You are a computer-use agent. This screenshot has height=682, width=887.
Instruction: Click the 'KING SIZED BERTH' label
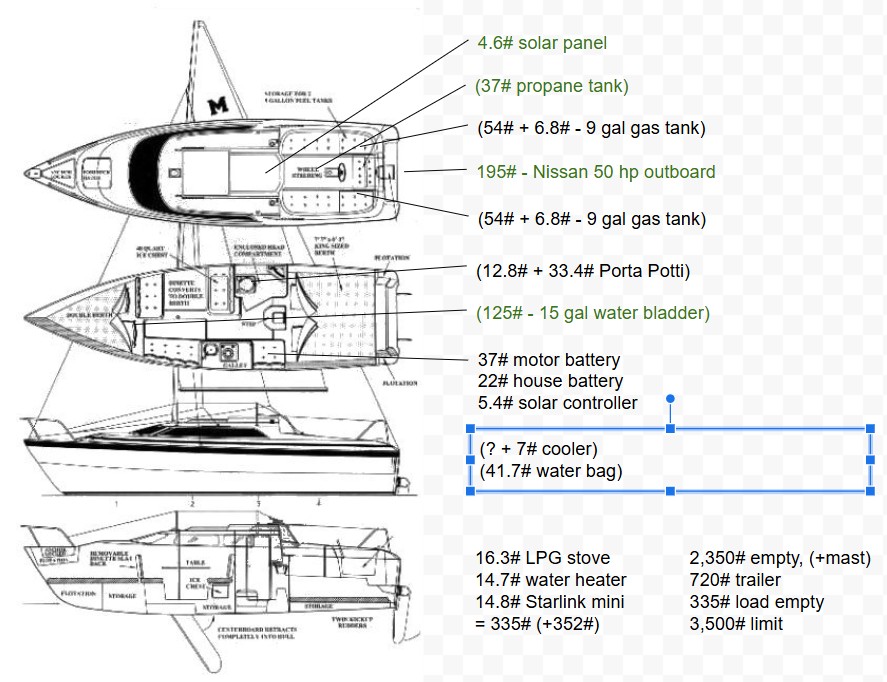(333, 246)
